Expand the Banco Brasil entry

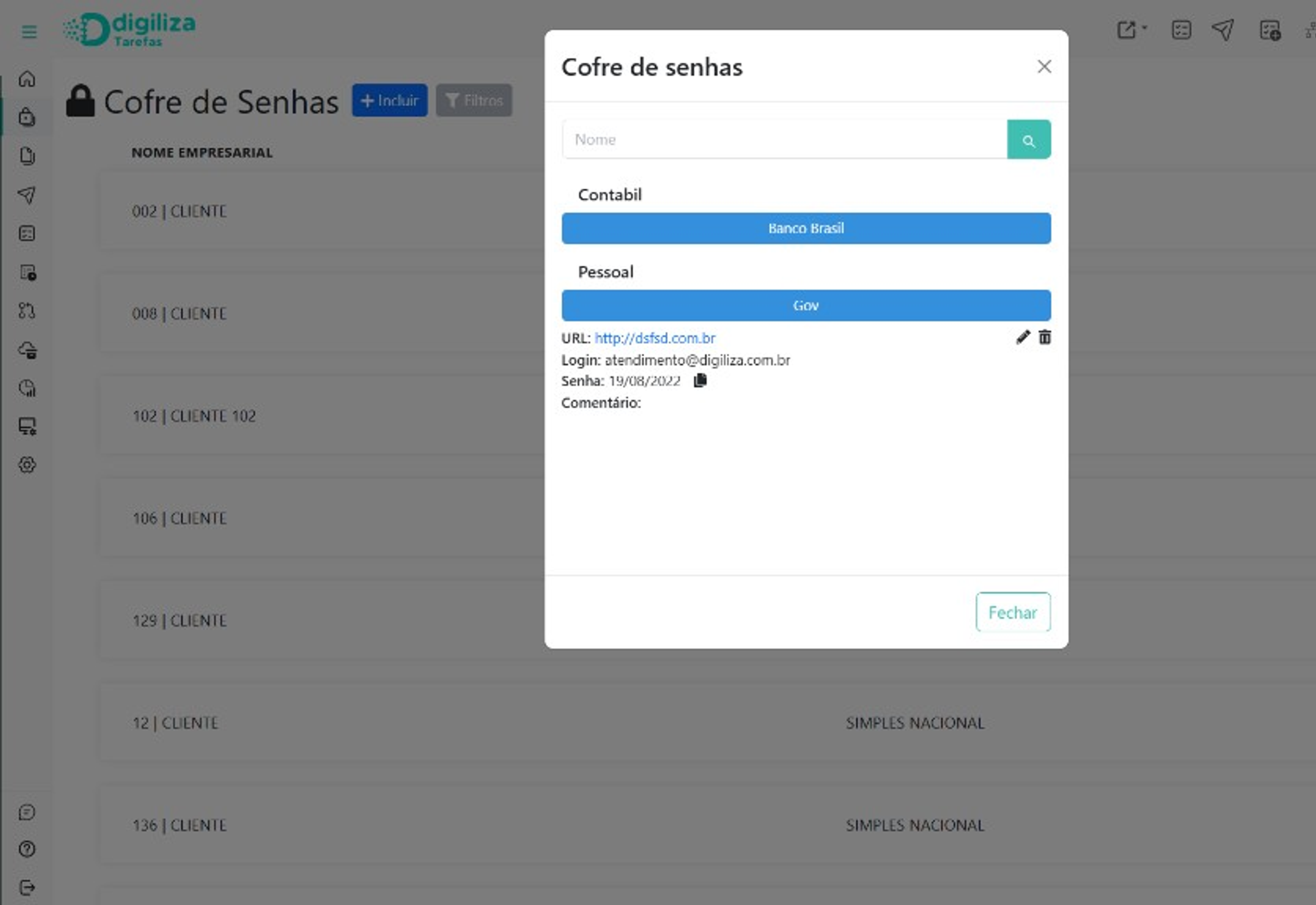tap(806, 228)
